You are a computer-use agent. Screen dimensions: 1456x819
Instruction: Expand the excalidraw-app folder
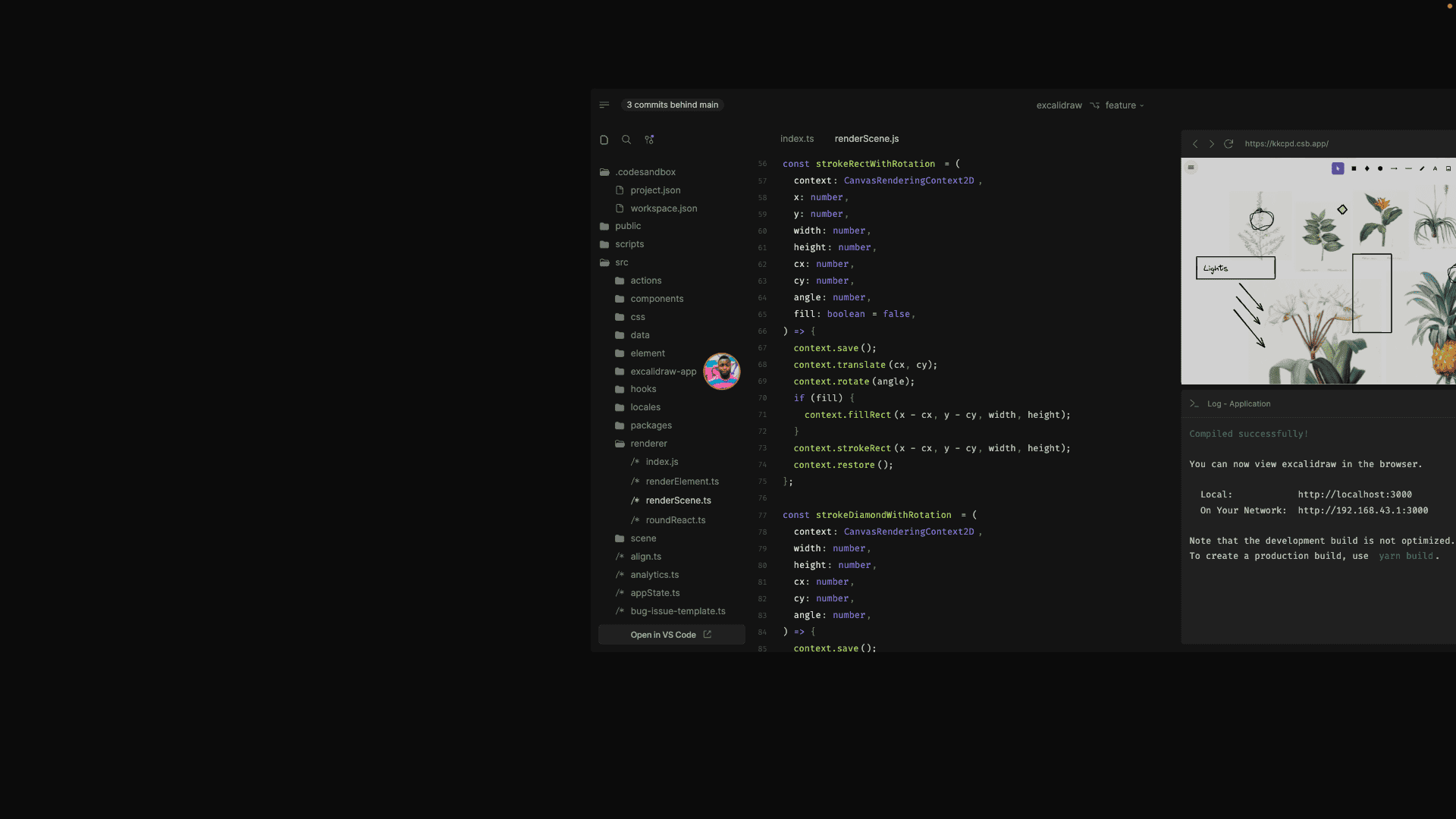click(655, 372)
